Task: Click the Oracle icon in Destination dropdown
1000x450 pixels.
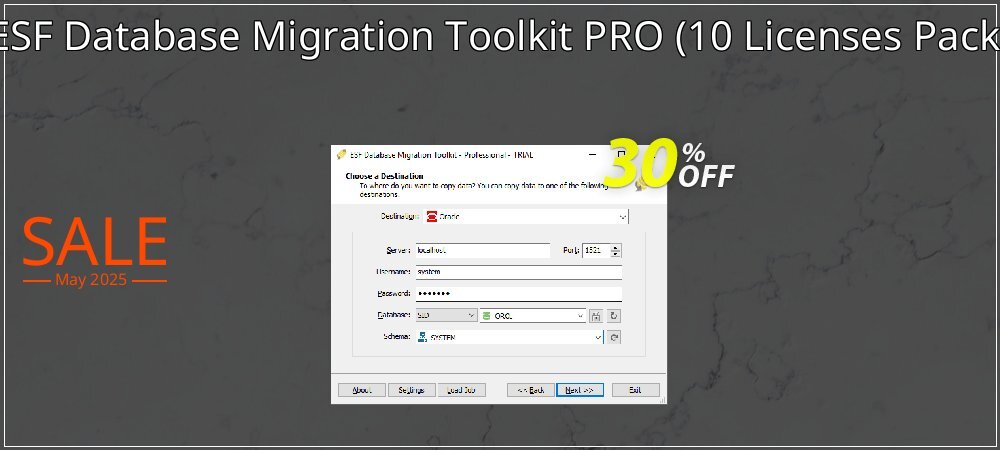Action: (x=432, y=217)
